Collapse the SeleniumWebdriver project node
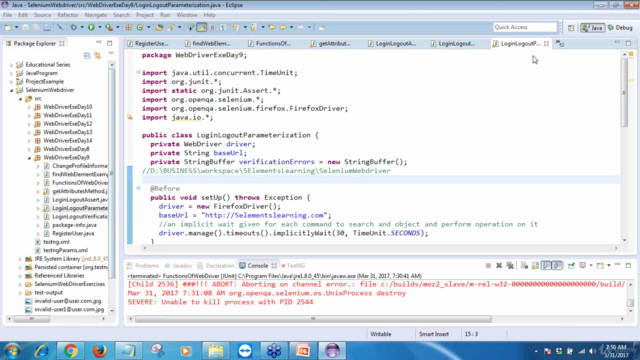This screenshot has height=360, width=640. click(11, 90)
